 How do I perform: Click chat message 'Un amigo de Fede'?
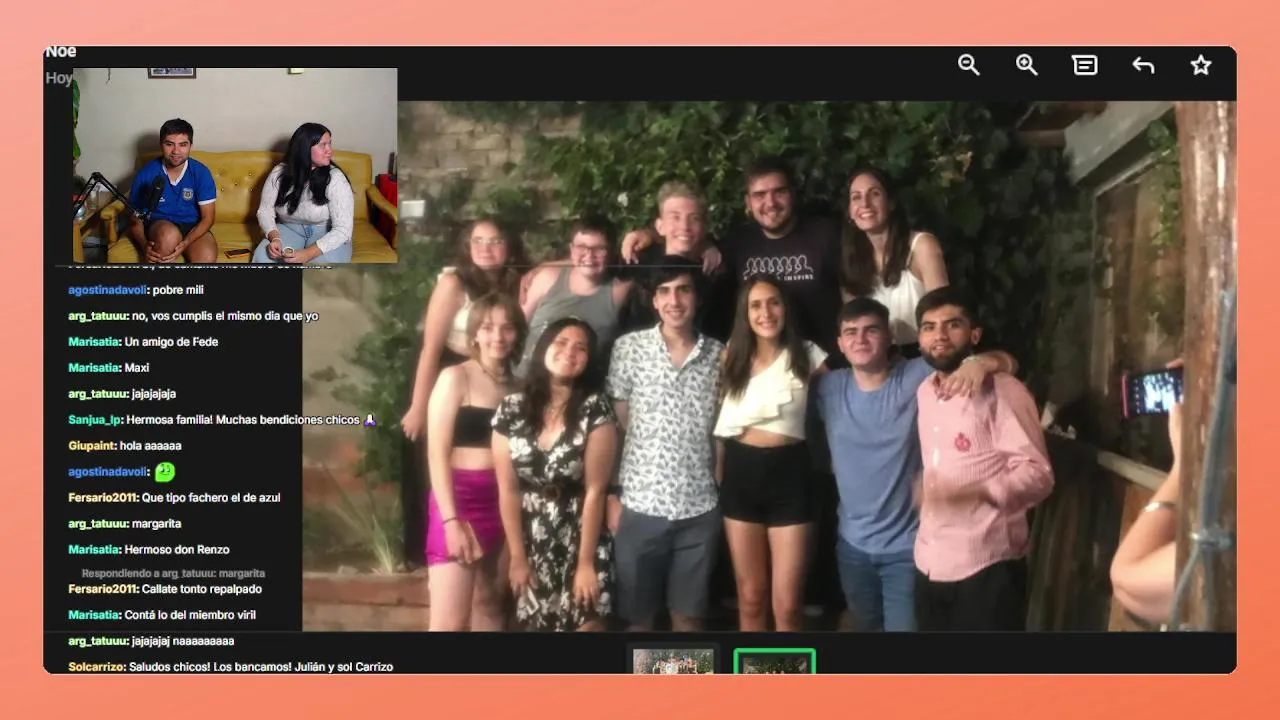pos(171,342)
